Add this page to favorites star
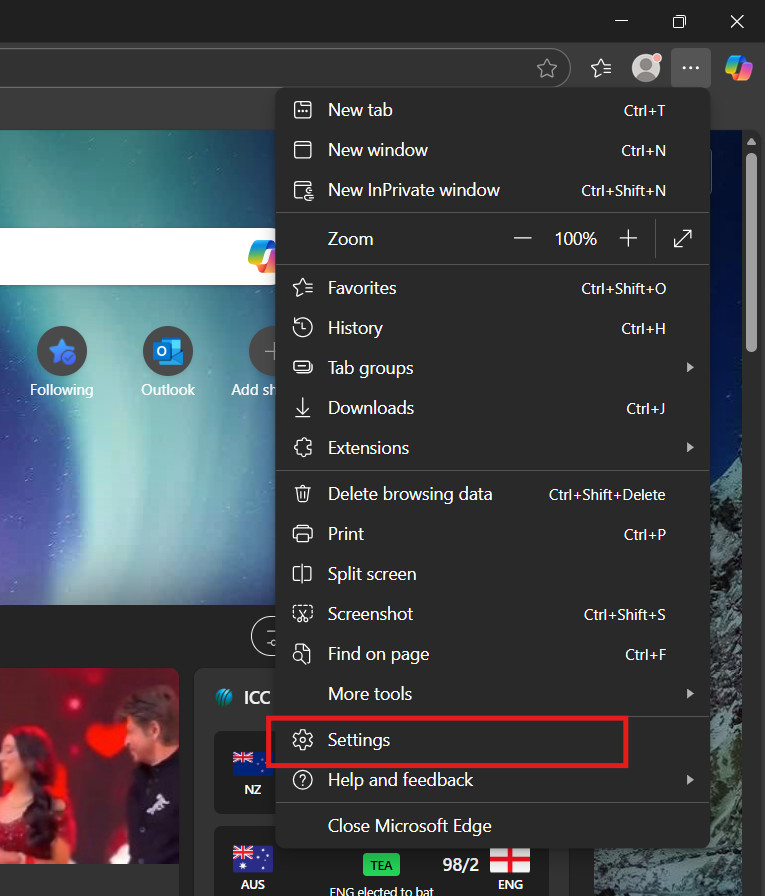765x896 pixels. pyautogui.click(x=547, y=68)
